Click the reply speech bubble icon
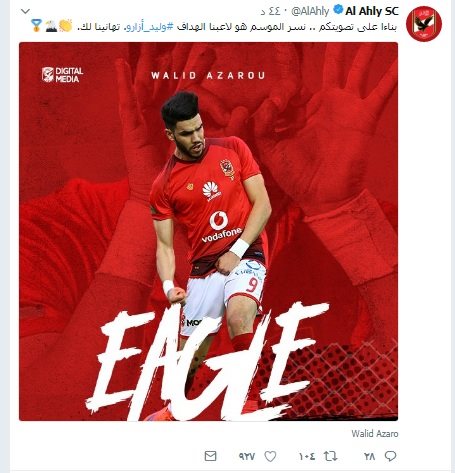Screen dimensions: 455x473 (390, 456)
